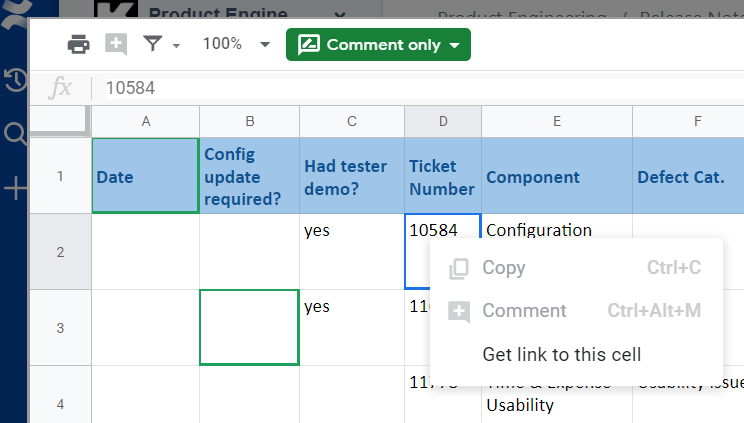Click the Copy icon in the context menu
This screenshot has width=744, height=423.
459,268
